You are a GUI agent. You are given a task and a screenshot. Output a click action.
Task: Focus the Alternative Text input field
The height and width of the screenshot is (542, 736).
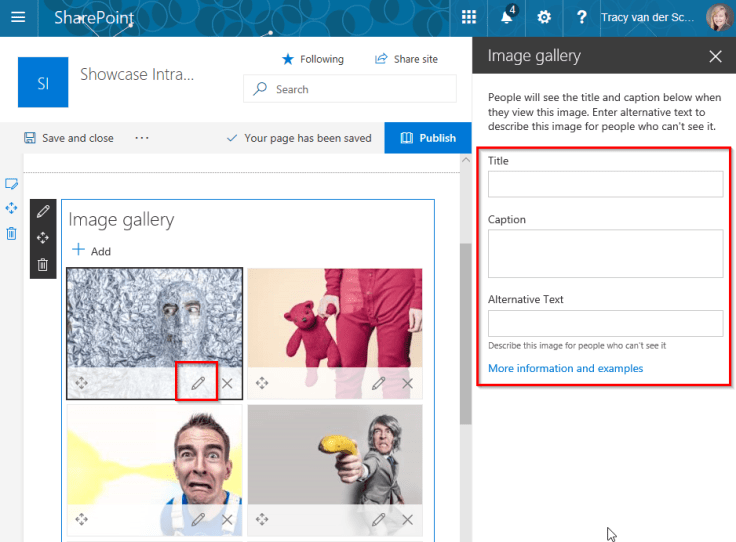coord(605,323)
